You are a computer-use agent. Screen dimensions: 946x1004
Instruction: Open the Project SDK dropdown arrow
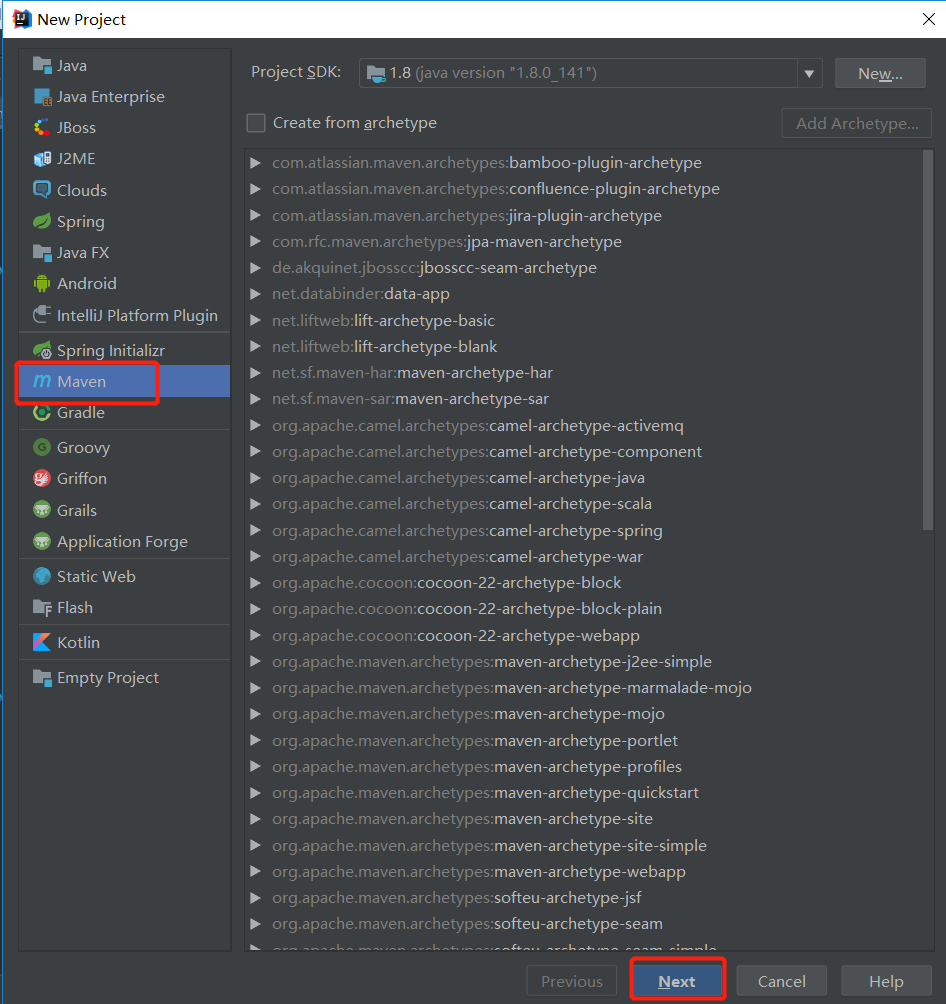[x=809, y=74]
